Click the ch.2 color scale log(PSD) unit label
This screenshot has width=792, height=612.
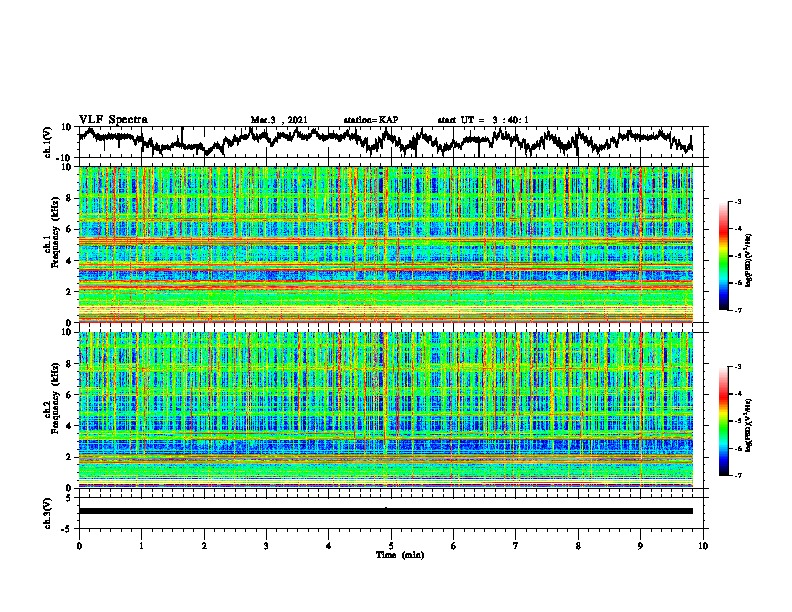click(749, 426)
